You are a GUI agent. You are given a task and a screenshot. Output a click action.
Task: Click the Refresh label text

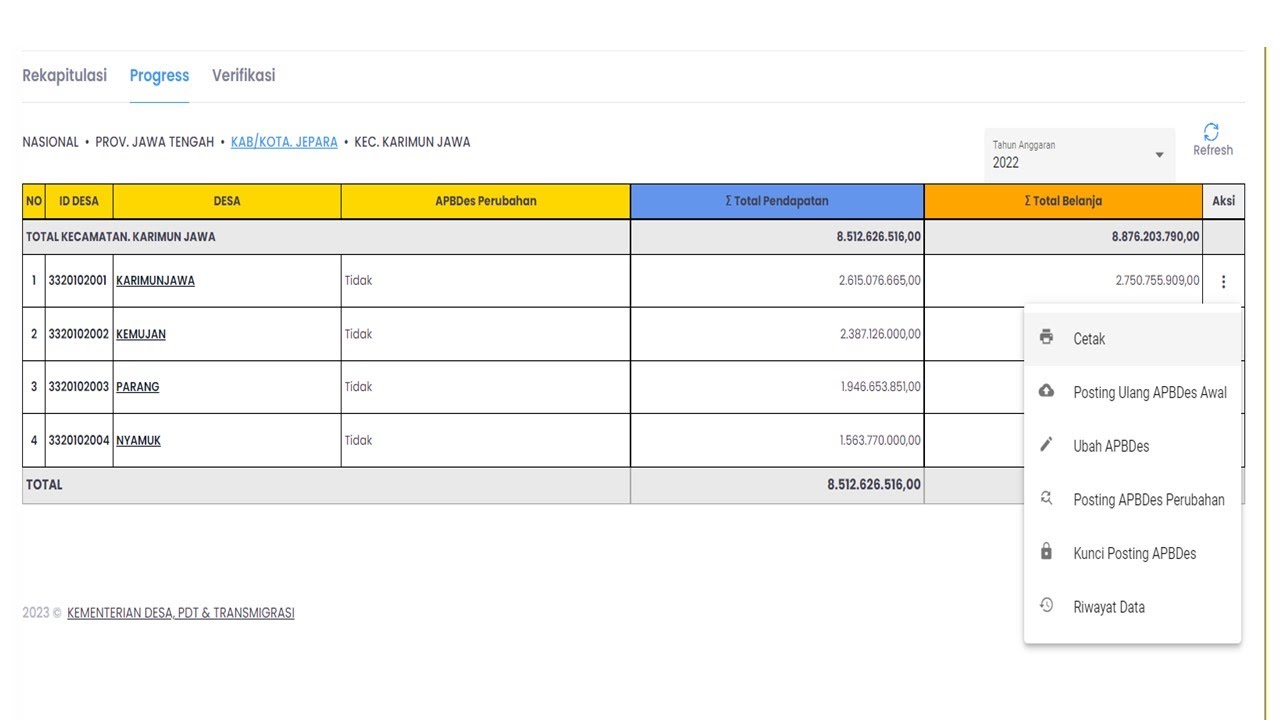pos(1213,151)
